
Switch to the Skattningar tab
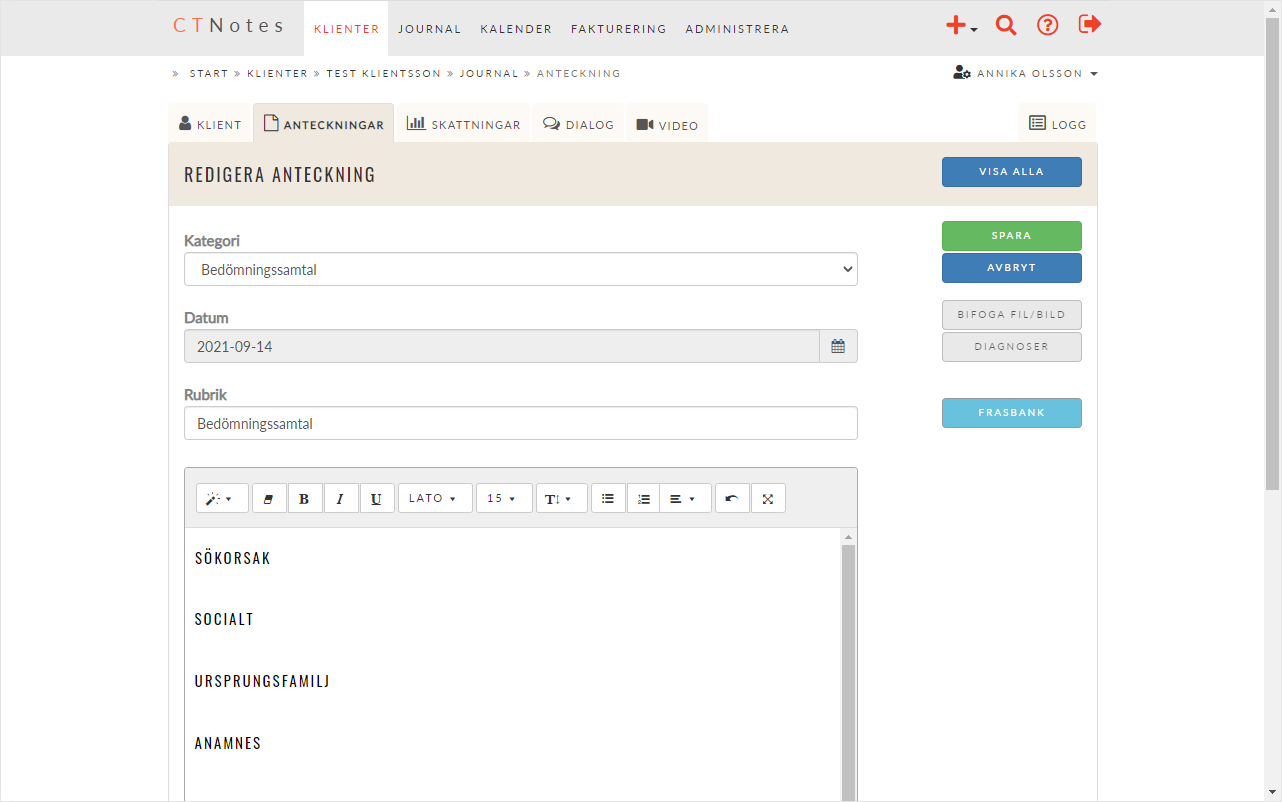pyautogui.click(x=463, y=124)
